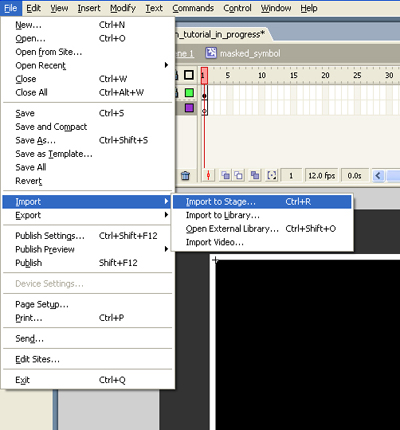Click show all layers as outlines icon

(189, 75)
